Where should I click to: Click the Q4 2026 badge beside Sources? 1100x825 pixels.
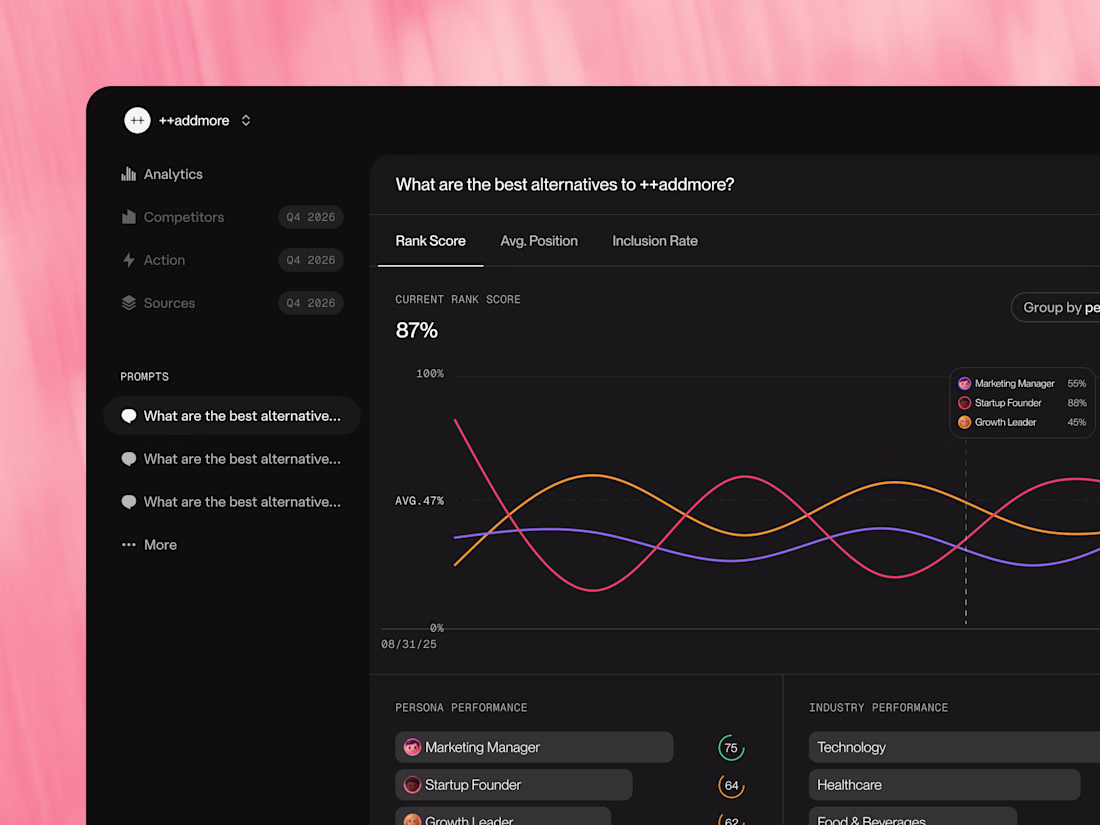point(311,303)
